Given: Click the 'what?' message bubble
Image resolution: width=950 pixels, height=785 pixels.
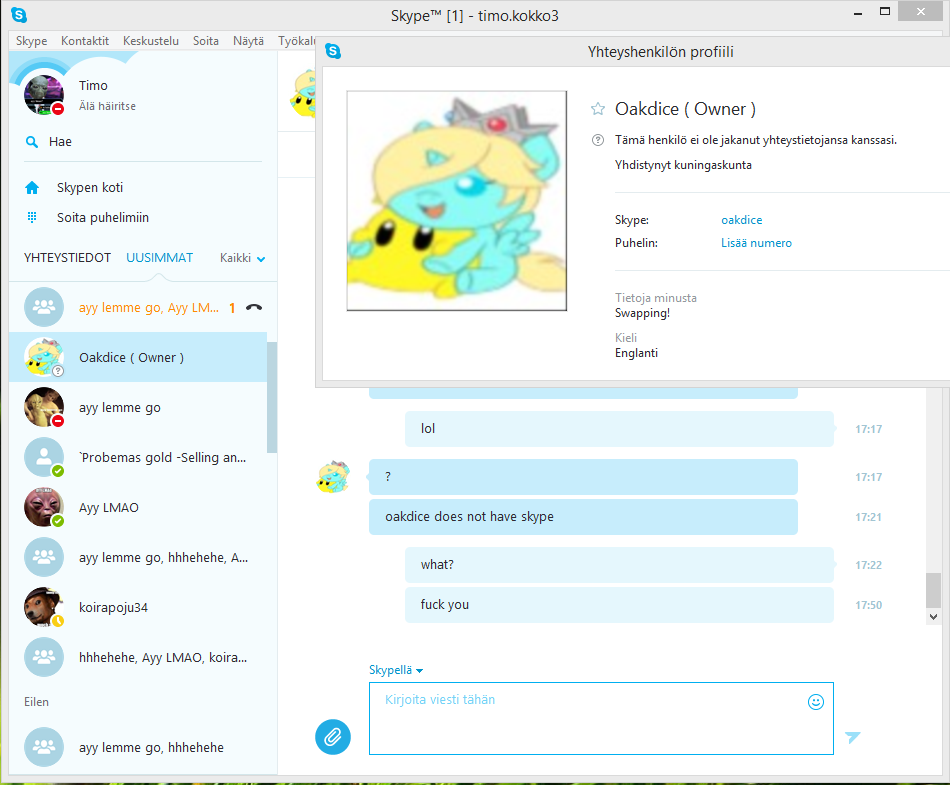Looking at the screenshot, I should [x=619, y=565].
